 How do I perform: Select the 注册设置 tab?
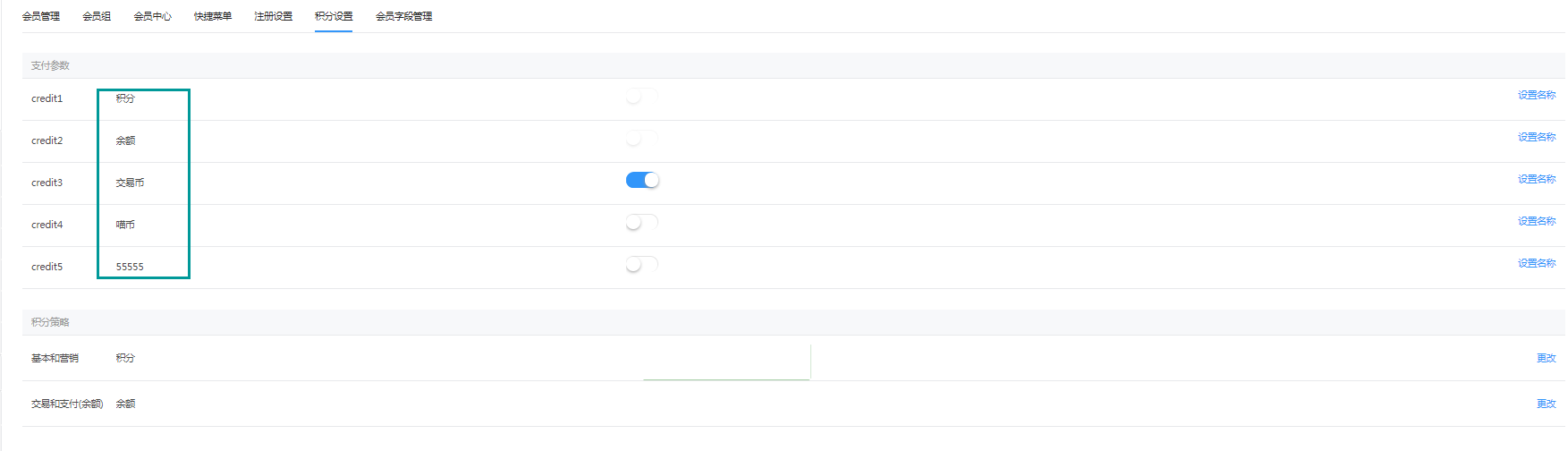[274, 16]
